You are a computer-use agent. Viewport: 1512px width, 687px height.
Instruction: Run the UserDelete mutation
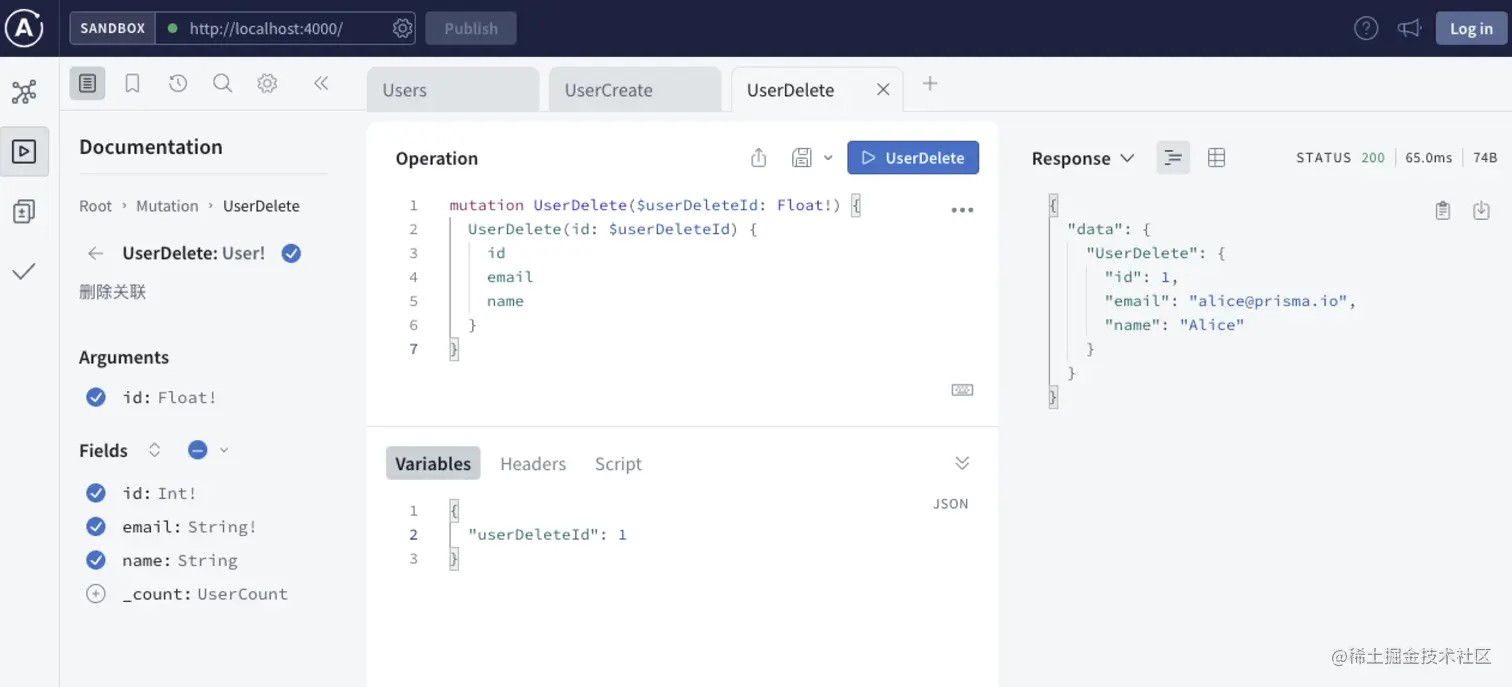(912, 157)
